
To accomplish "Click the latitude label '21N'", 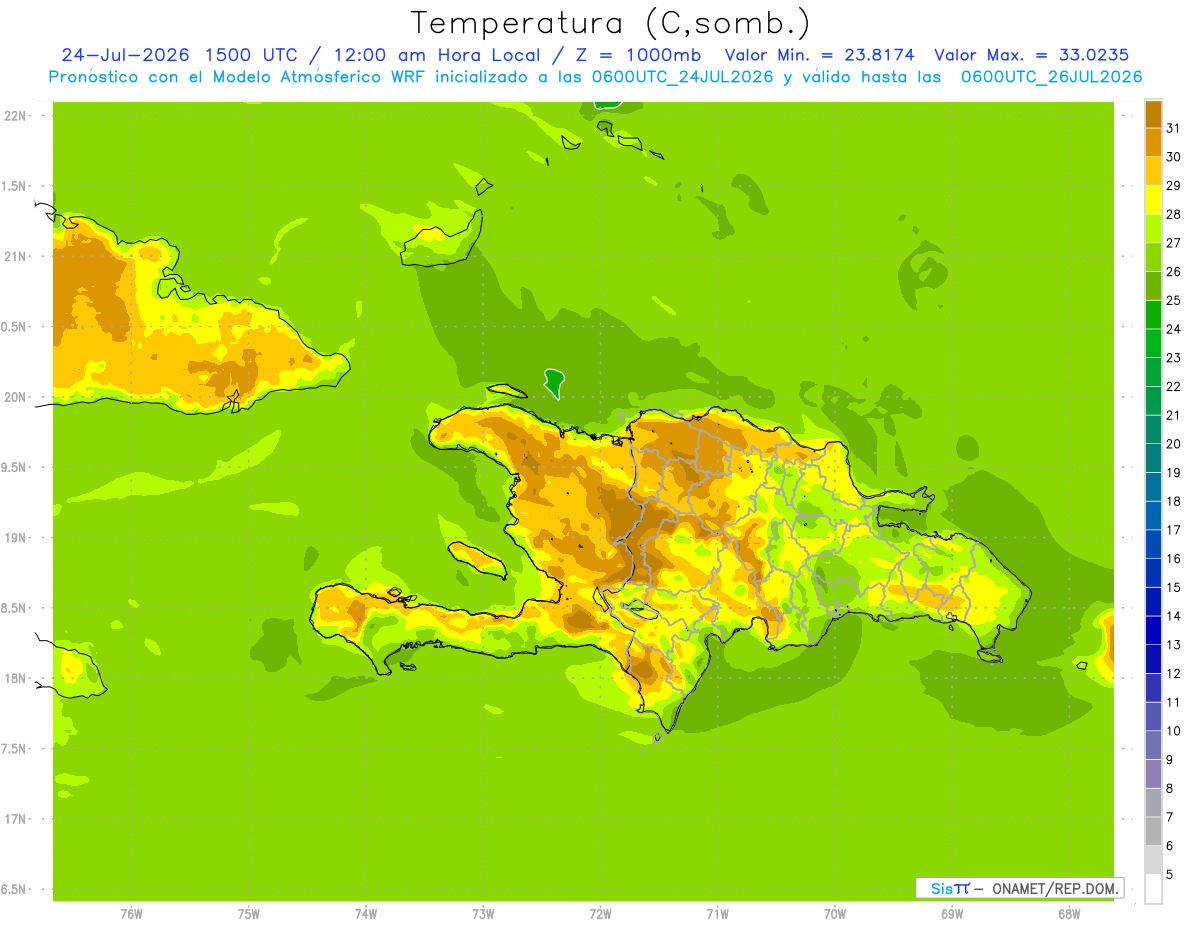I will pyautogui.click(x=15, y=256).
